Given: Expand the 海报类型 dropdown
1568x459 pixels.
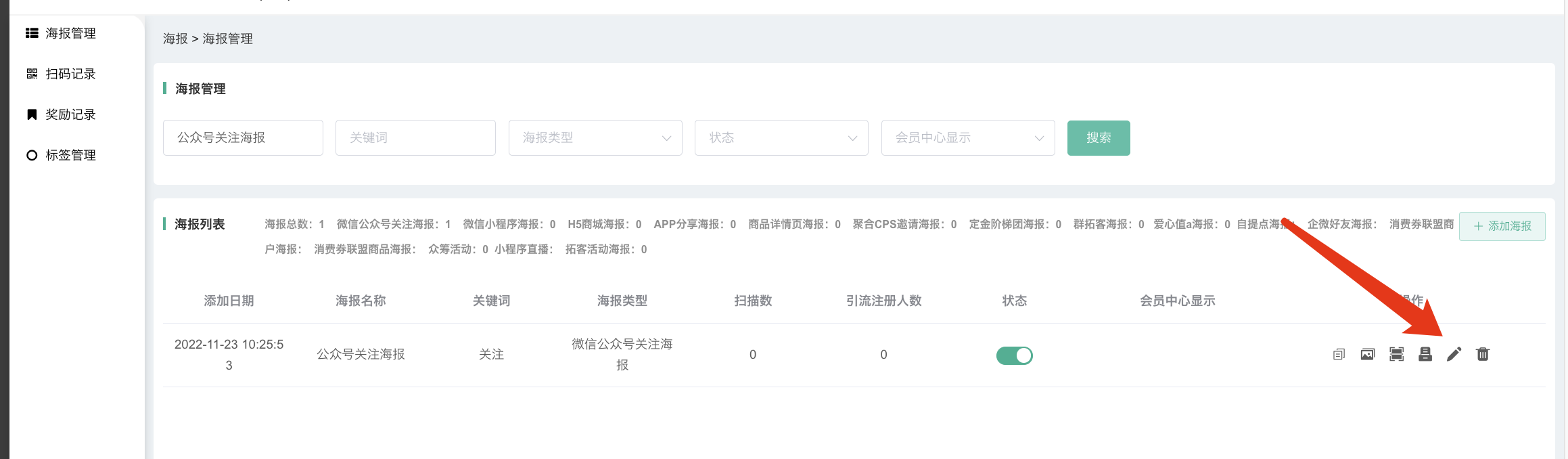Looking at the screenshot, I should coord(595,138).
